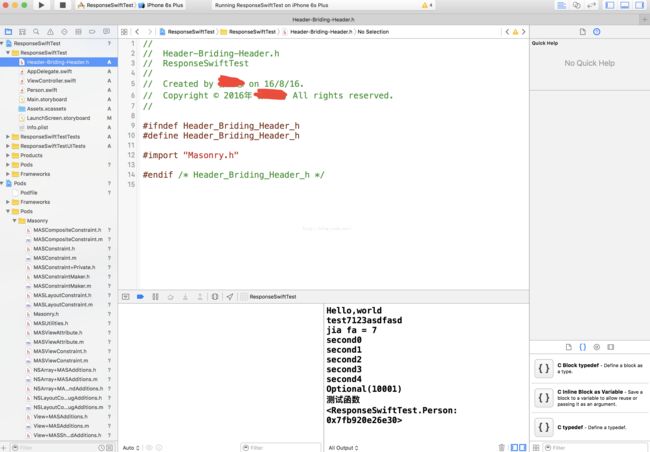Screen dimensions: 650x452
Task: Open the Test navigator tab
Action: click(x=64, y=32)
